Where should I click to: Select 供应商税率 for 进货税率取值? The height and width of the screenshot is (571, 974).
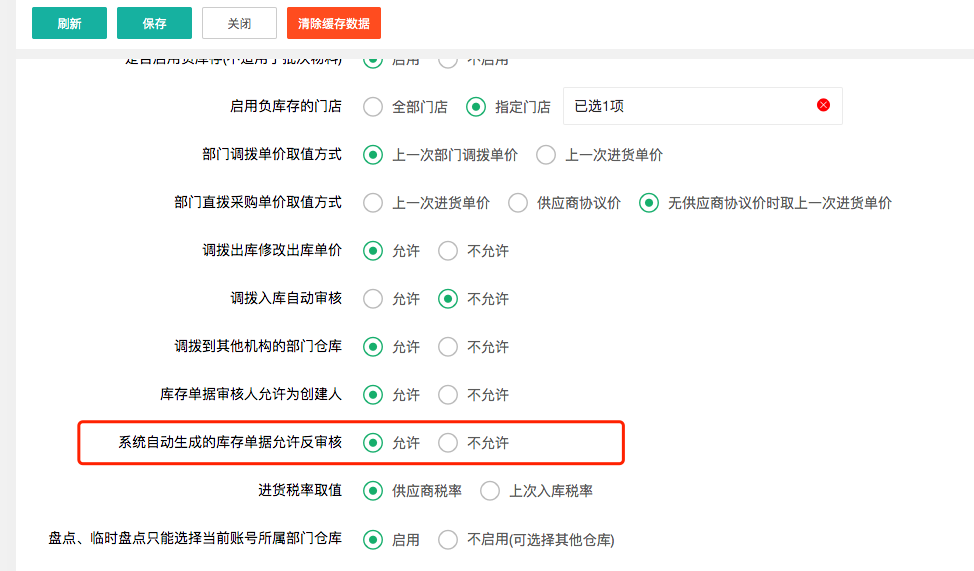[x=373, y=491]
